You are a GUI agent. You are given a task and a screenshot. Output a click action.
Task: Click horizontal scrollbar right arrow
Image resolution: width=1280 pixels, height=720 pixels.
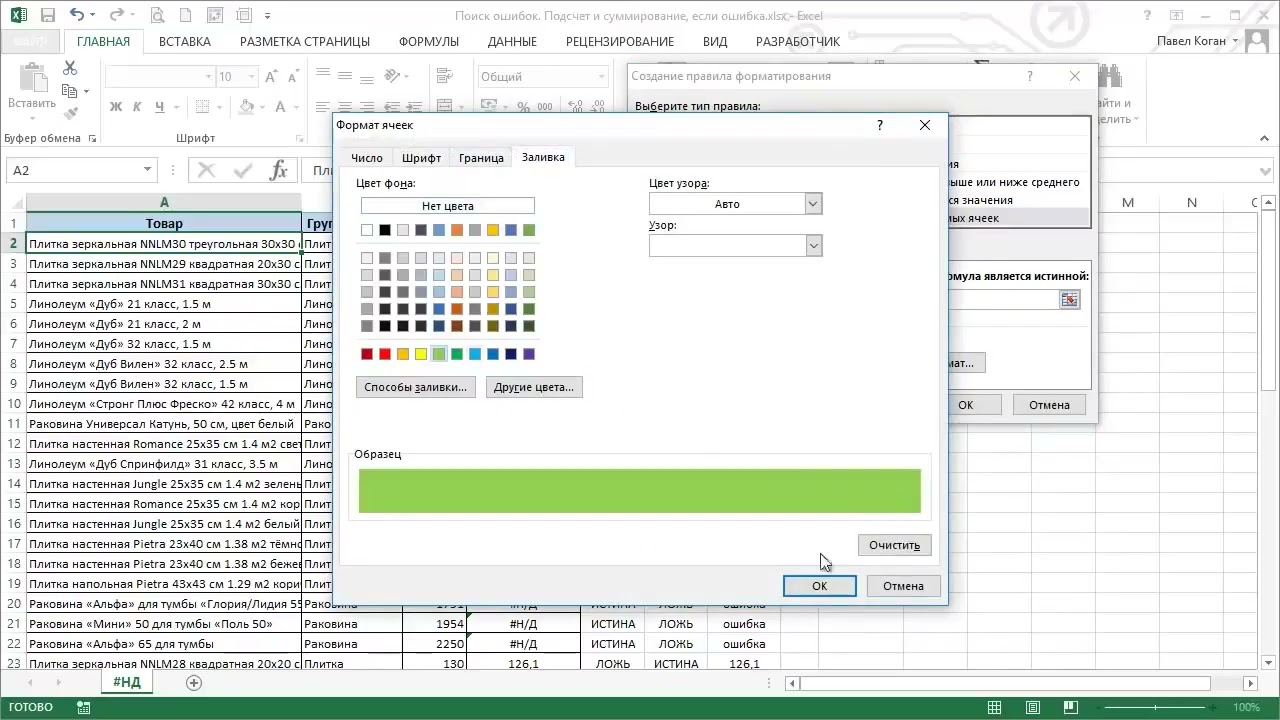pos(1250,683)
